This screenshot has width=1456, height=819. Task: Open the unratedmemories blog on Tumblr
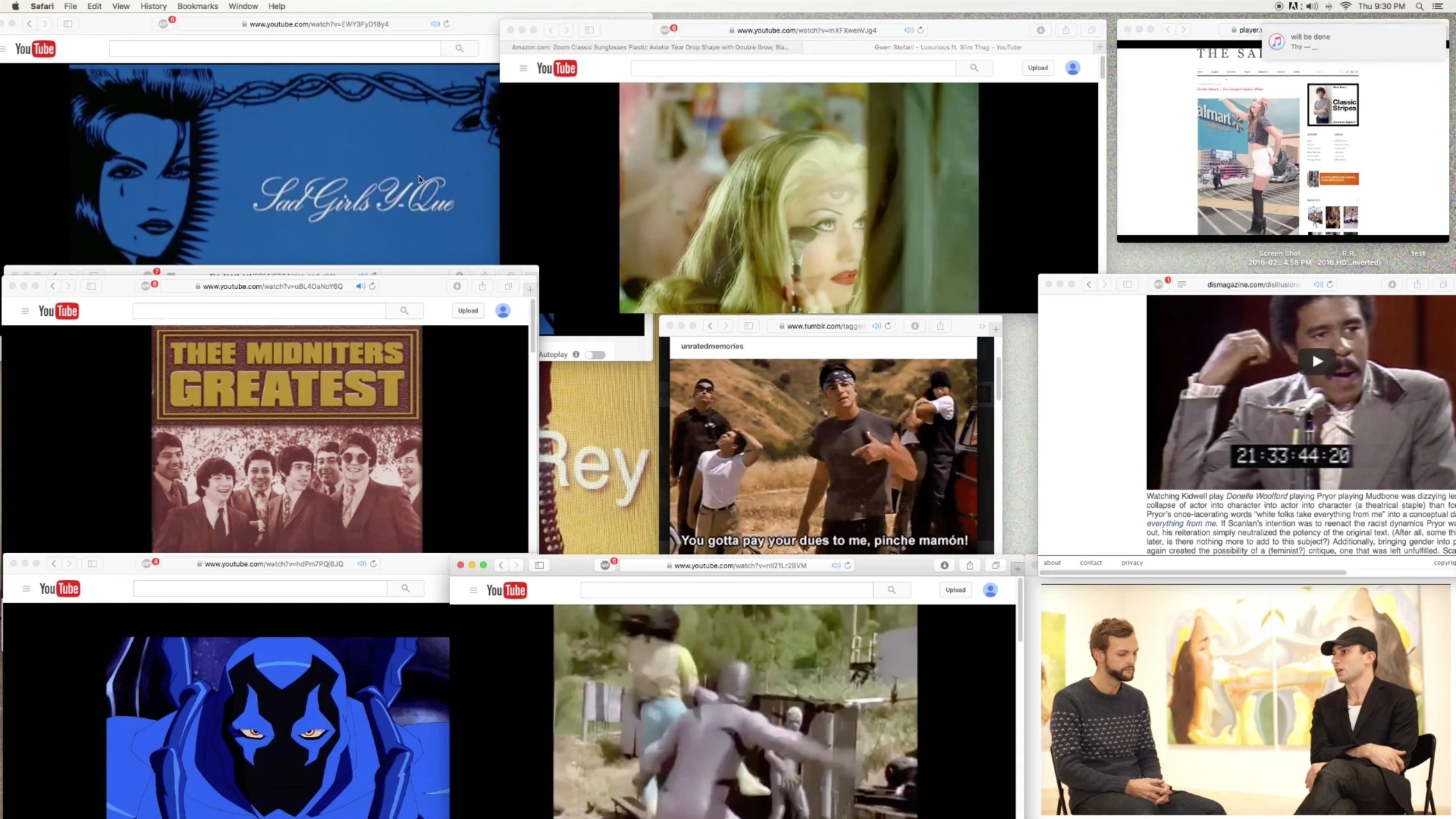tap(712, 346)
